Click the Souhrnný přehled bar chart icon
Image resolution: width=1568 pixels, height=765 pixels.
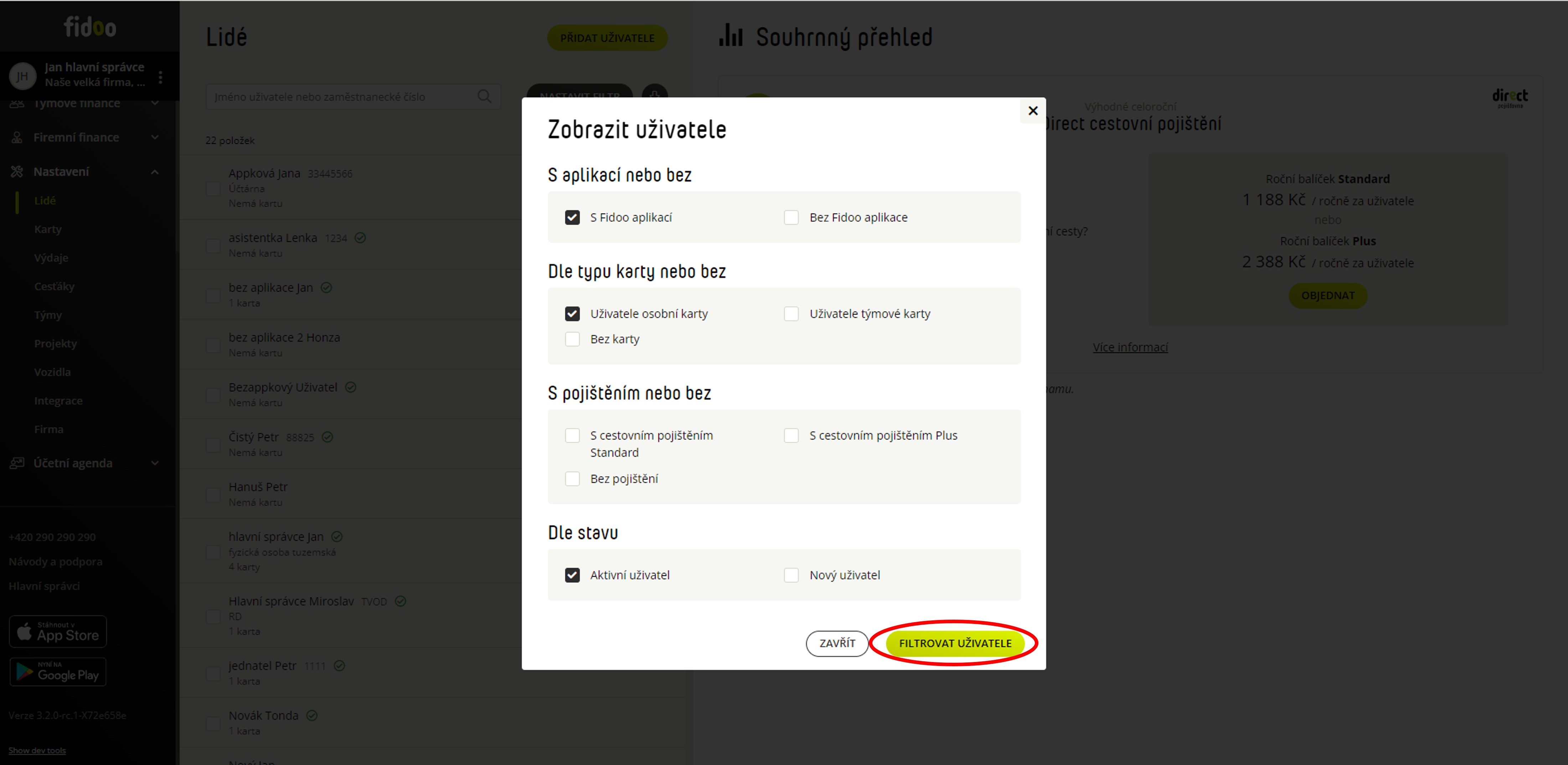pyautogui.click(x=731, y=35)
